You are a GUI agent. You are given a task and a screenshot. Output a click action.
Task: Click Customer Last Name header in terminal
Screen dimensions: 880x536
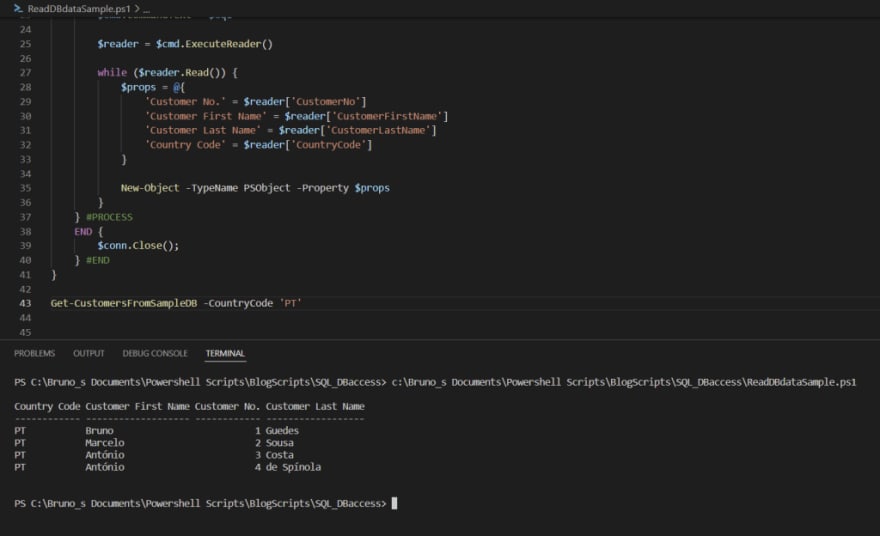[x=315, y=406]
